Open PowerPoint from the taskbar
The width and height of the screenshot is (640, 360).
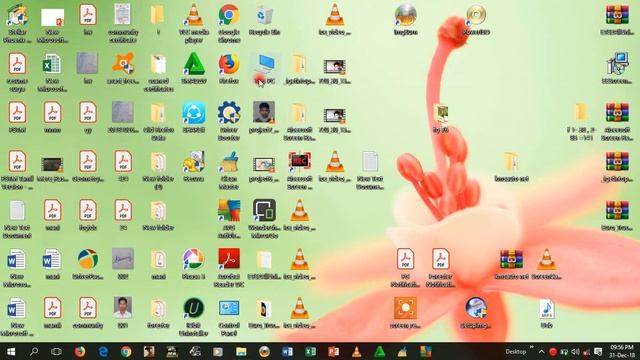coord(333,351)
